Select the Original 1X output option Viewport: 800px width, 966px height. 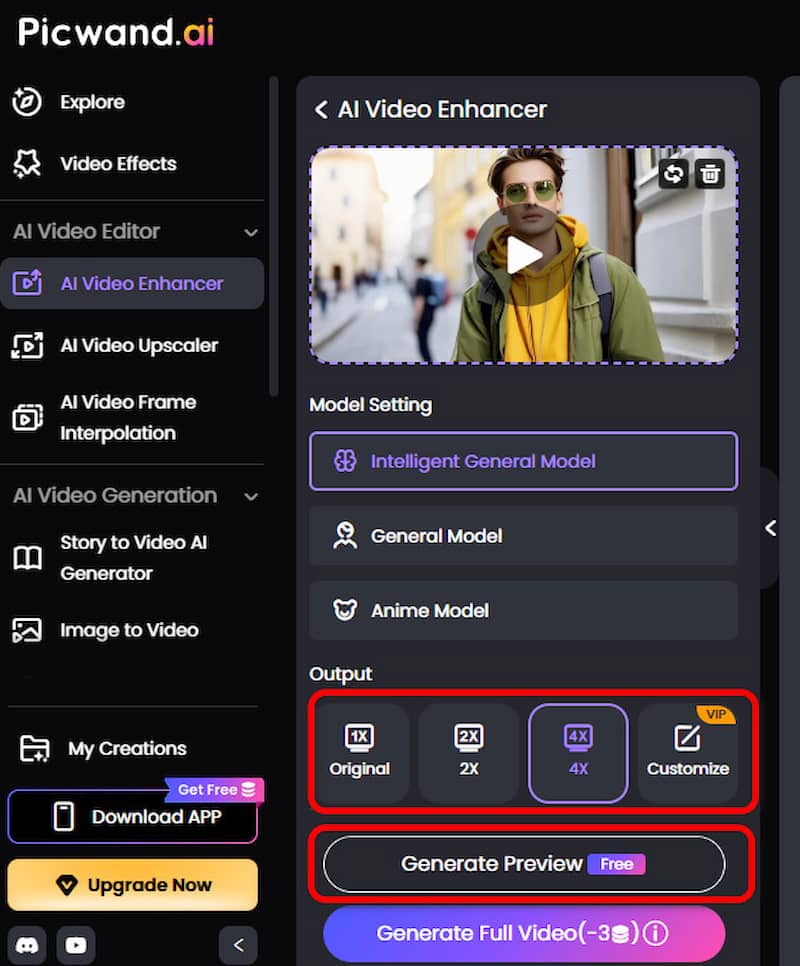pyautogui.click(x=360, y=753)
